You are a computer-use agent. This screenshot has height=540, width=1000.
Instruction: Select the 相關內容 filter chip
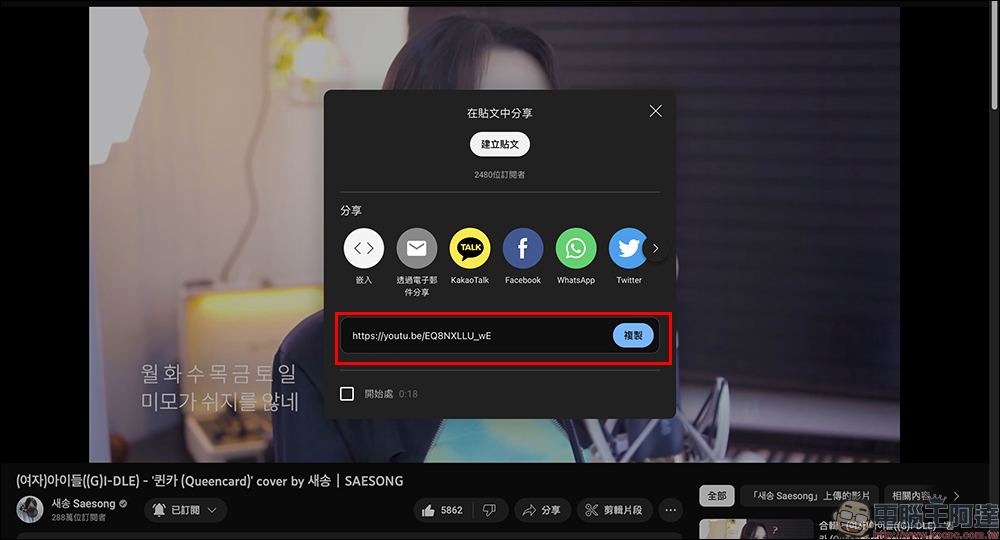point(913,495)
